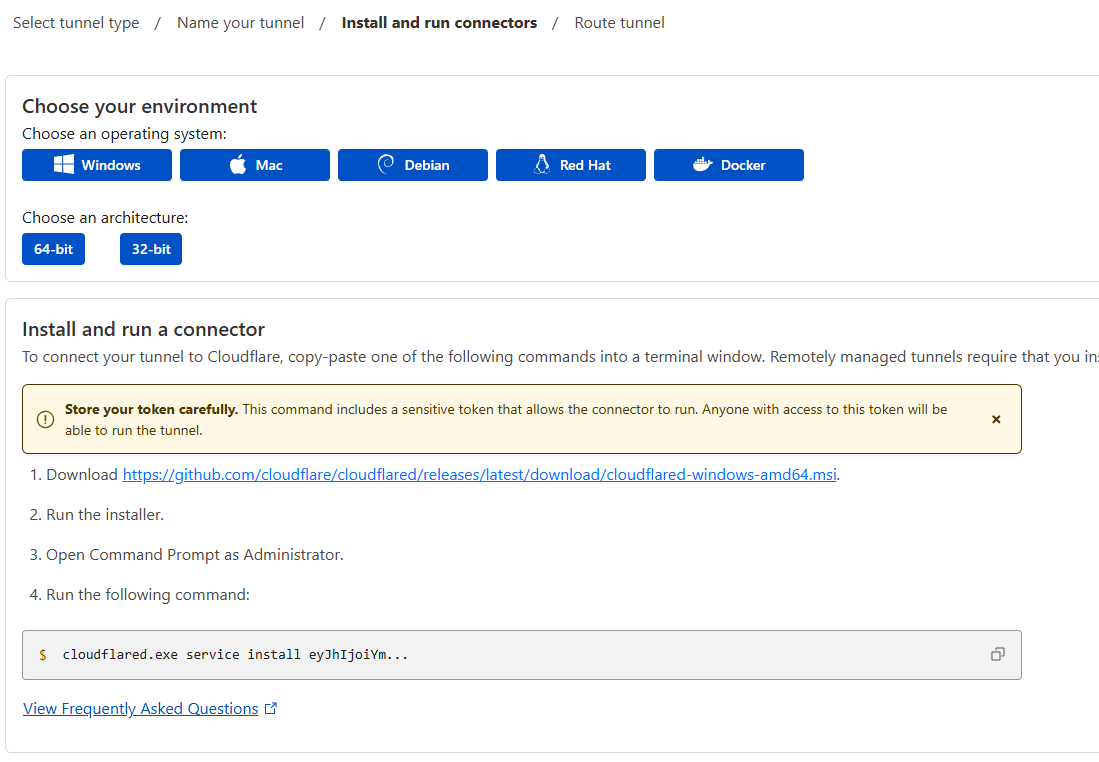Pick the Debian environment button
The image size is (1099, 762).
413,165
